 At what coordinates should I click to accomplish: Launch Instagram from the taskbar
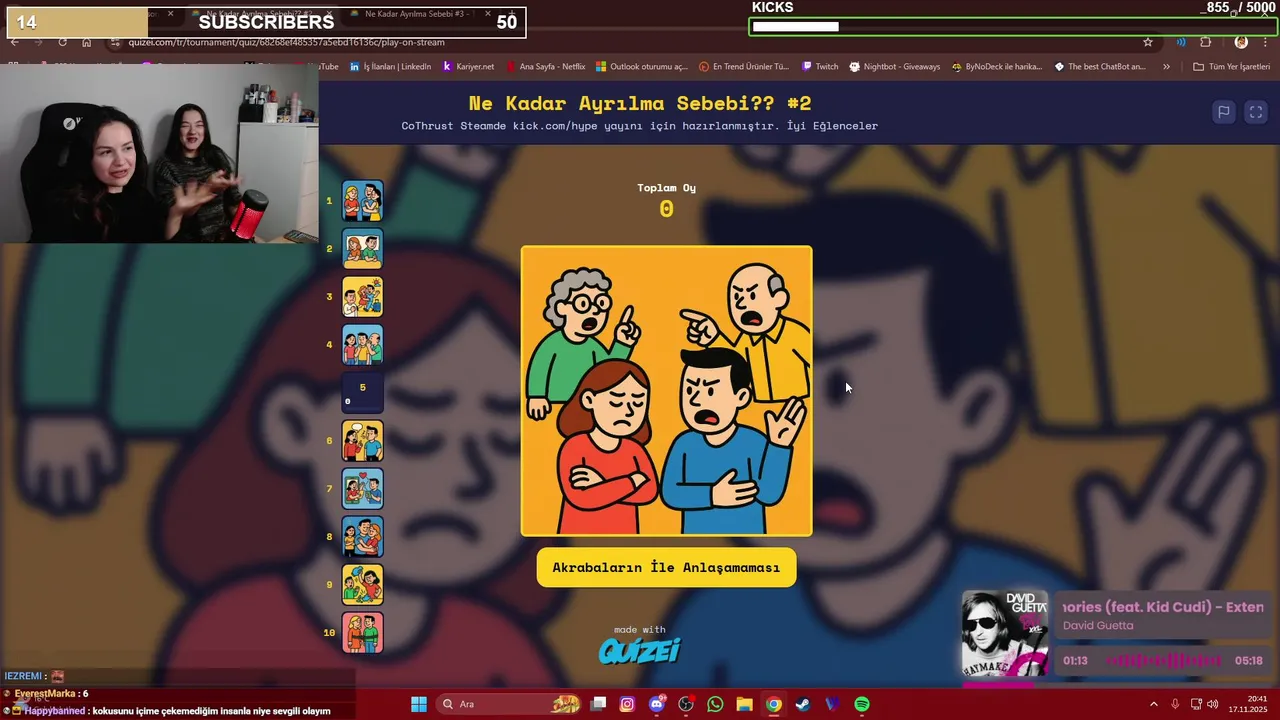[627, 704]
